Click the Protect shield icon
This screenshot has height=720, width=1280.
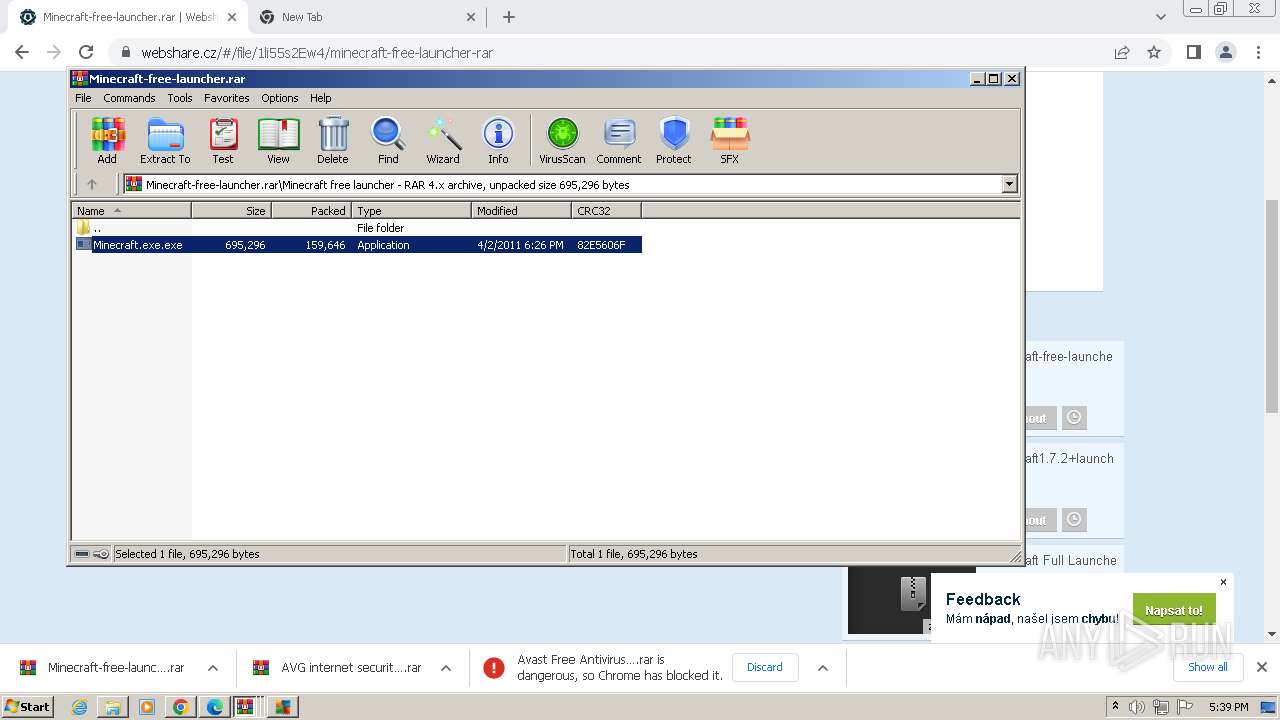(x=674, y=140)
